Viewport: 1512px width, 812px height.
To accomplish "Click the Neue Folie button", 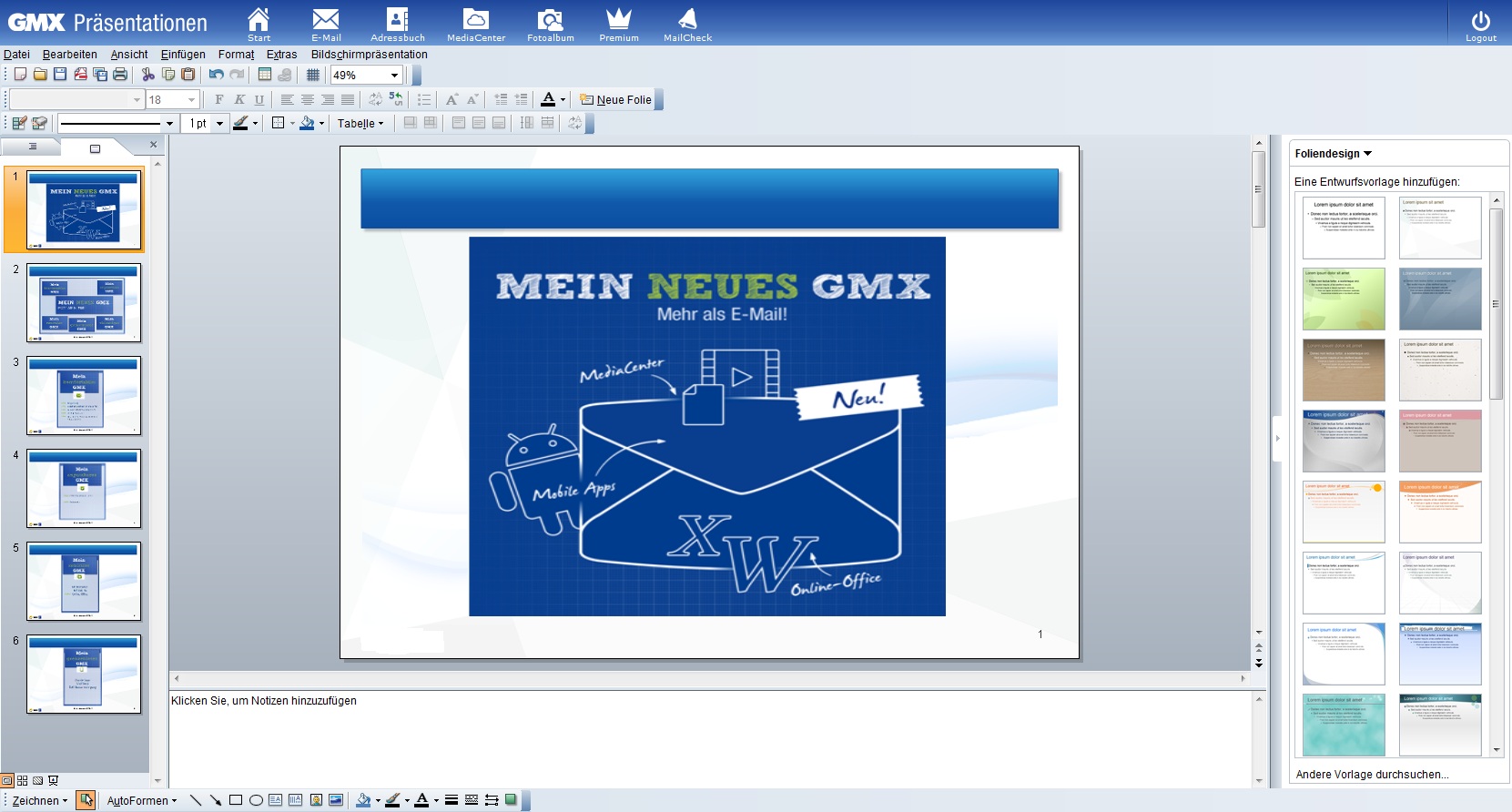I will [x=616, y=100].
